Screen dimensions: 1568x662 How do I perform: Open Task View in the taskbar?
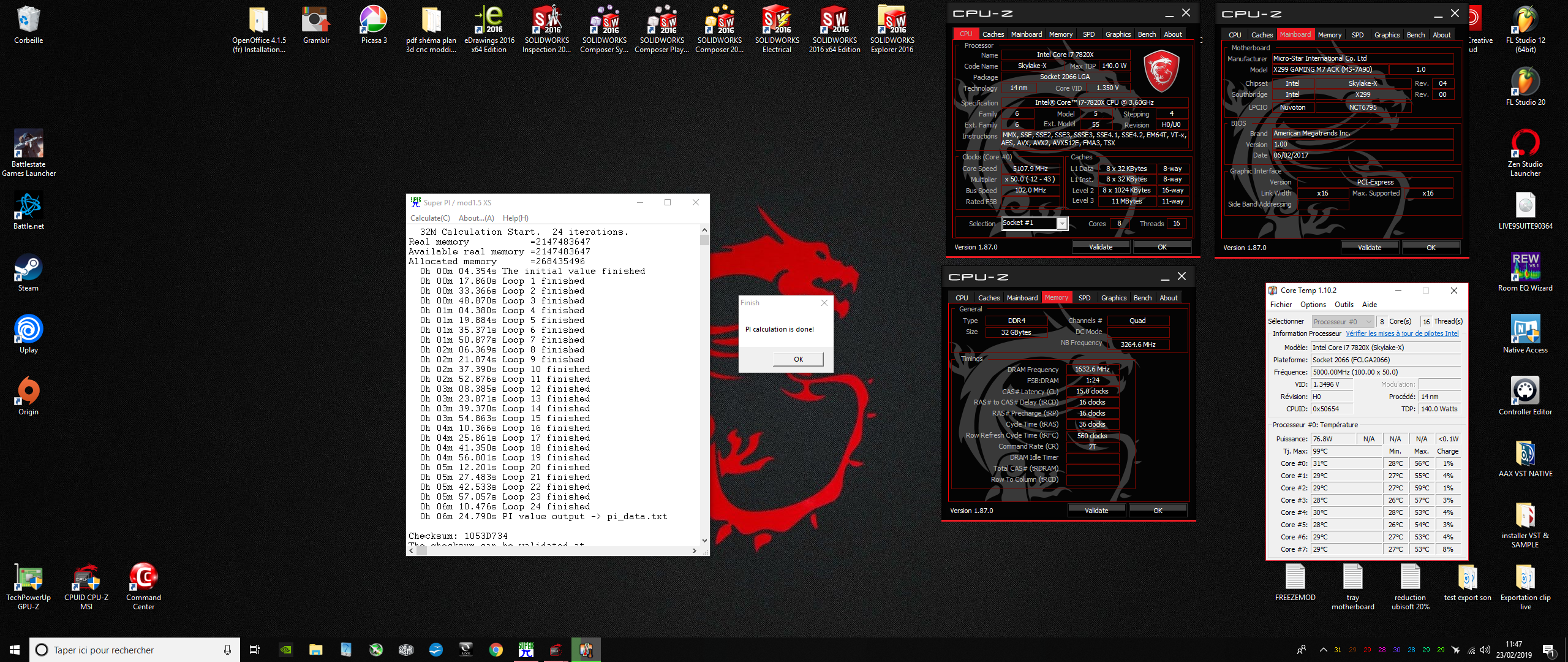255,650
